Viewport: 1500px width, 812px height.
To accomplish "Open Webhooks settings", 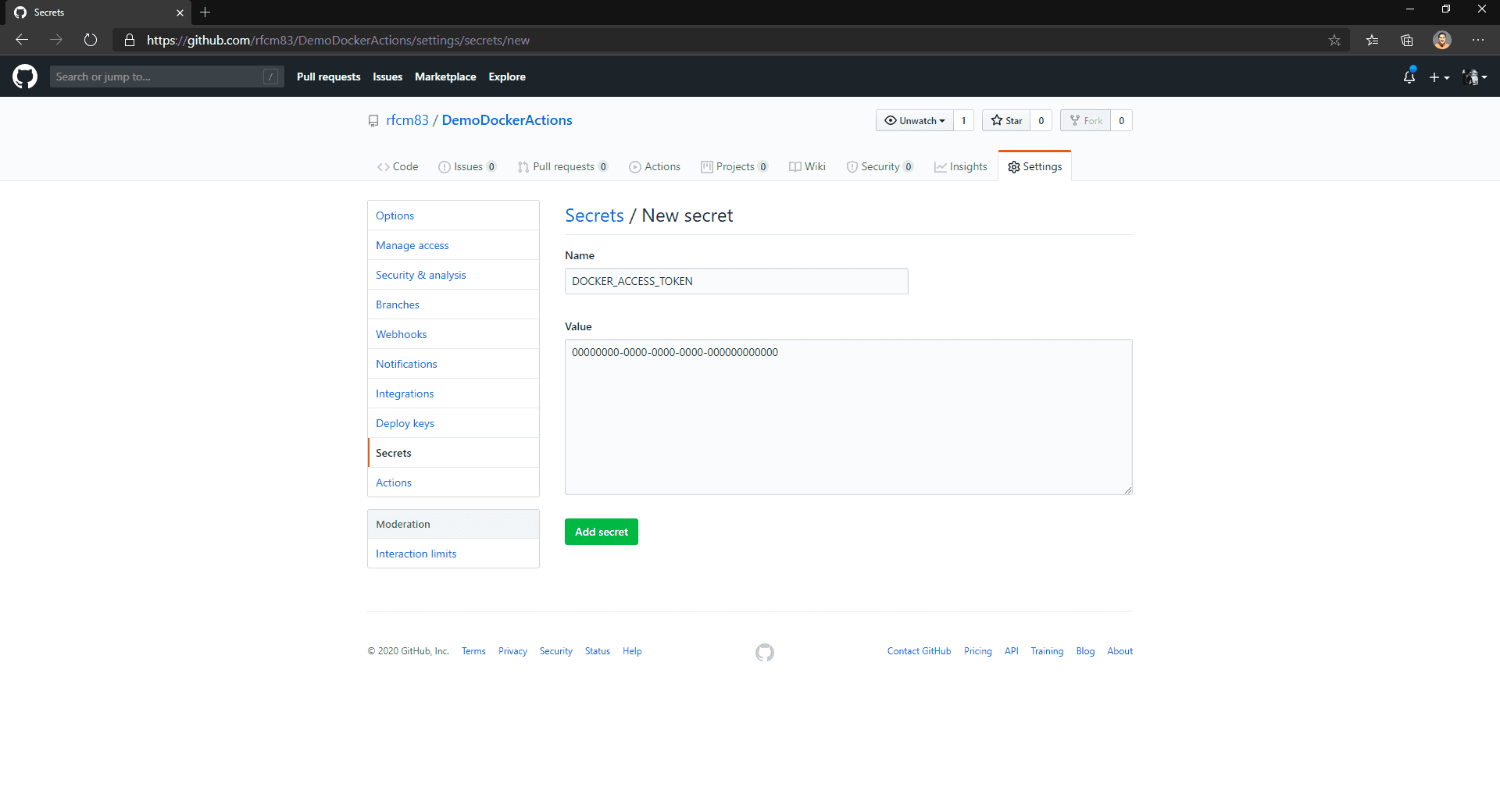I will 453,334.
